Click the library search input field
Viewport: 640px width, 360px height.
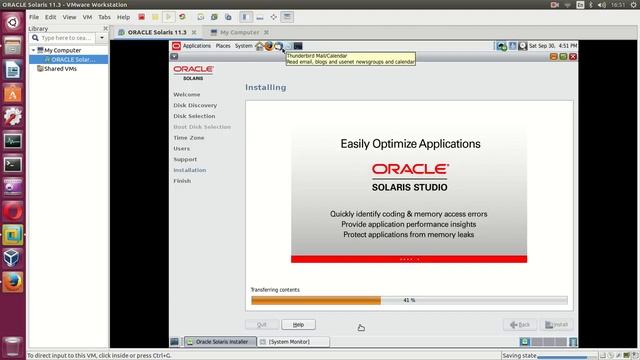click(62, 38)
